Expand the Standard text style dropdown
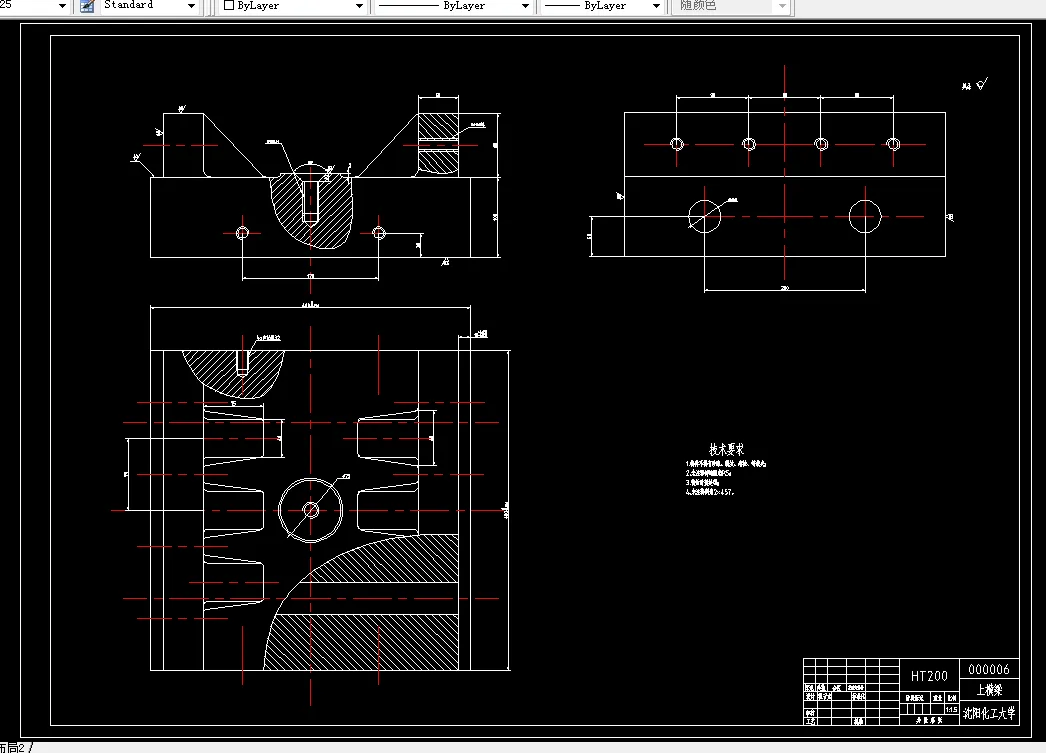This screenshot has width=1046, height=753. click(191, 6)
